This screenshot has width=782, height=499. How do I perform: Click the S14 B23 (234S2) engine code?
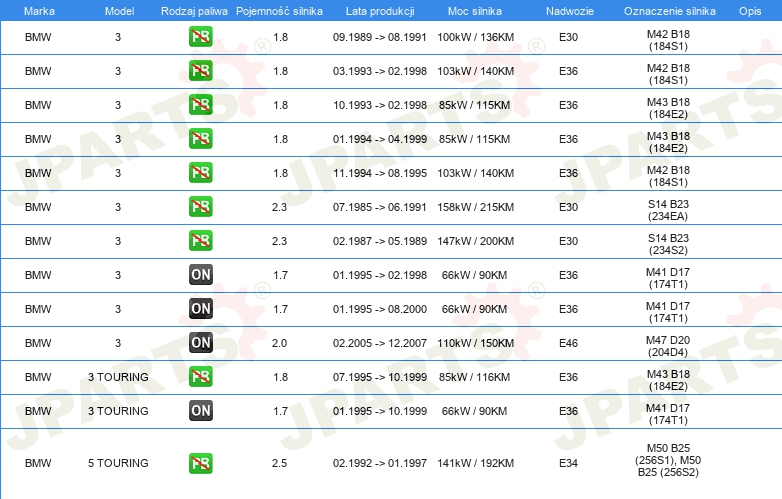(x=668, y=244)
